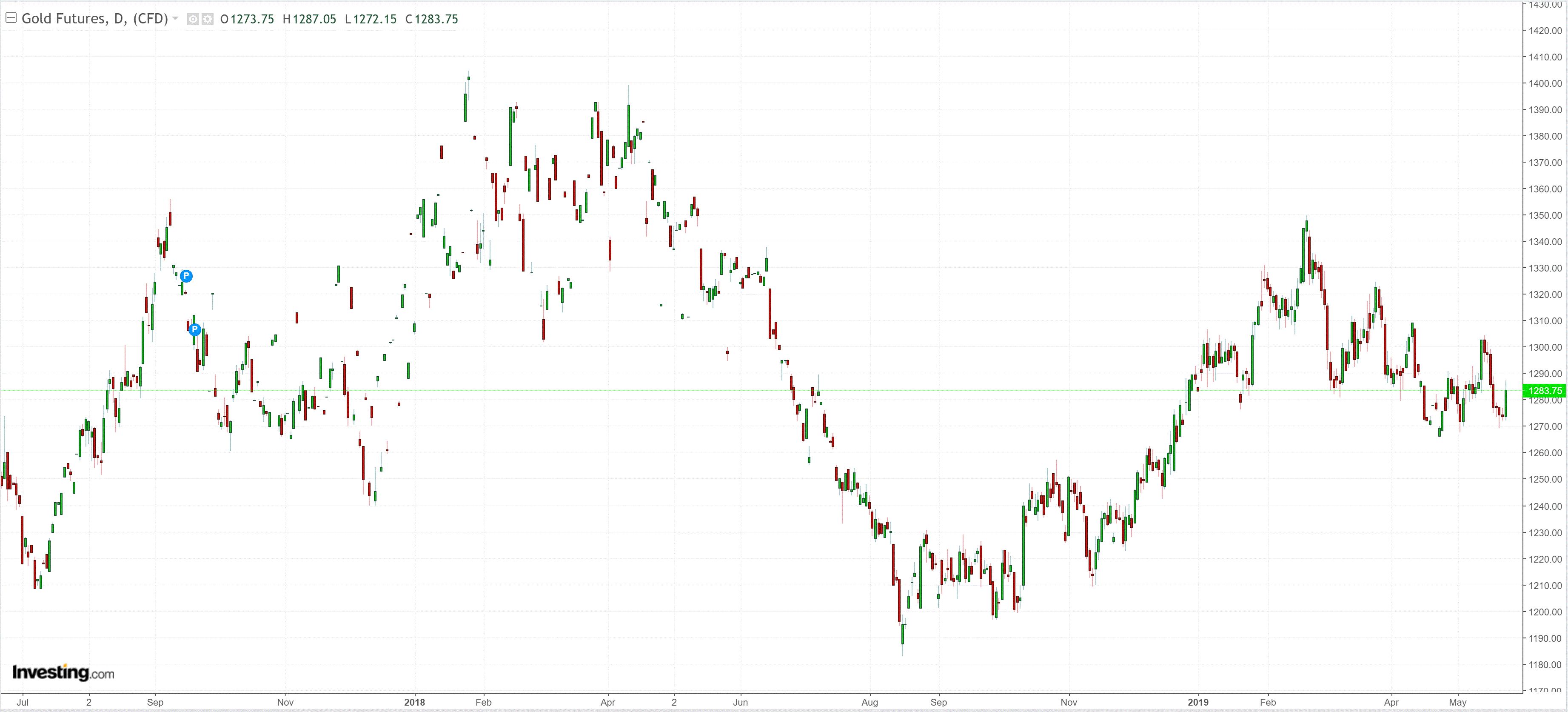
Task: Click the 2019 label on the time axis
Action: pos(1198,702)
